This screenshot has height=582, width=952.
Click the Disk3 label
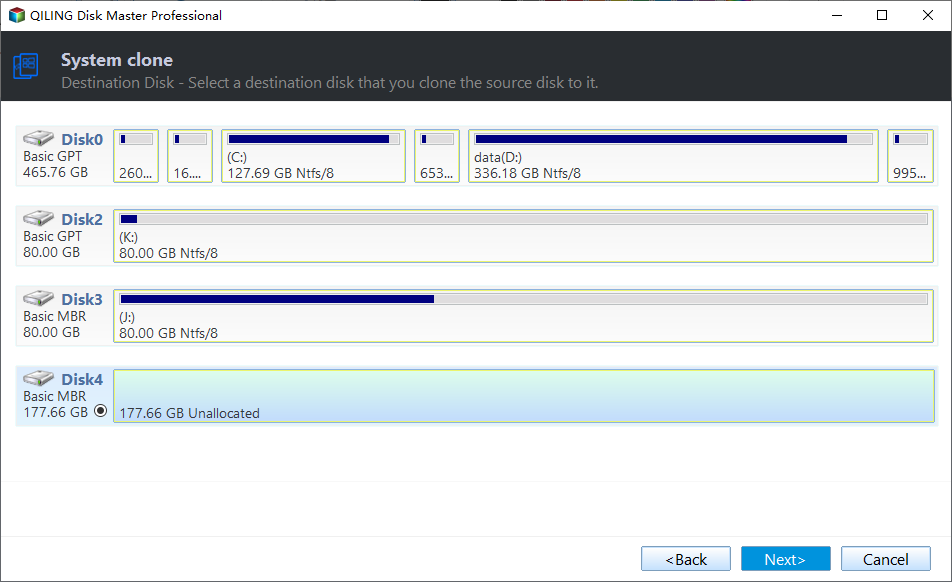tap(82, 300)
